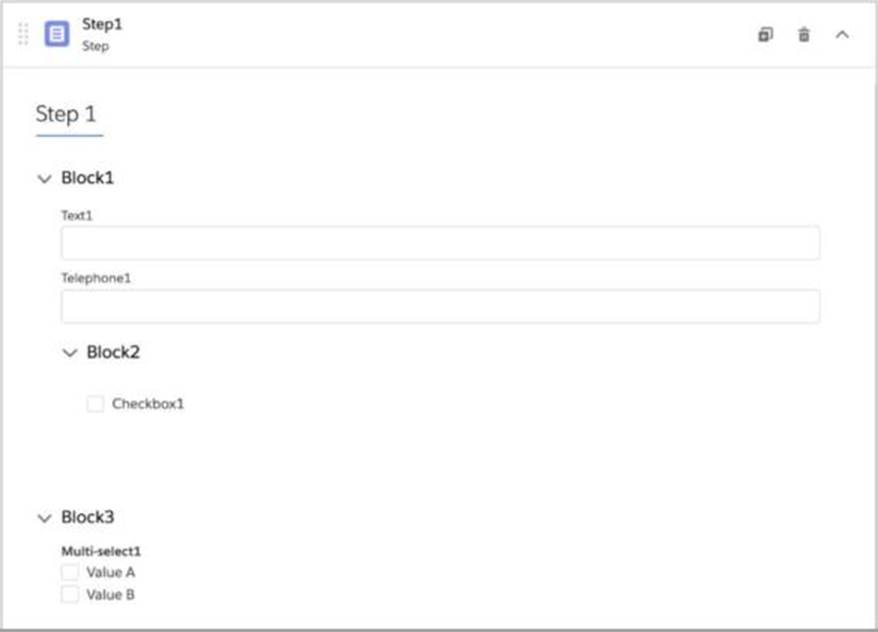Select the Step 1 tab heading
The width and height of the screenshot is (878, 632).
point(68,114)
